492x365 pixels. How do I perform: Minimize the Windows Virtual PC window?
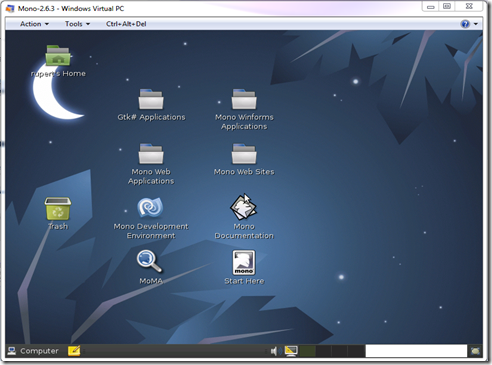[x=431, y=7]
